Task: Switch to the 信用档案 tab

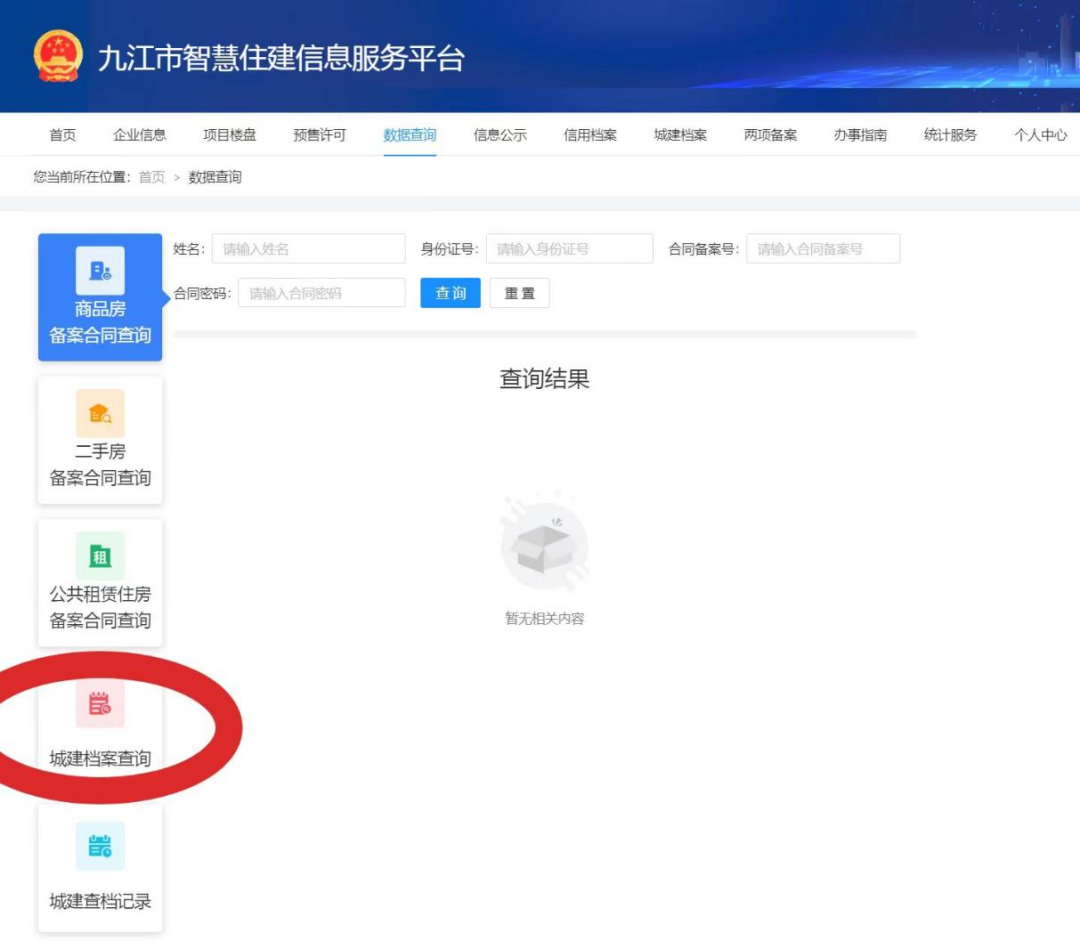Action: coord(590,135)
